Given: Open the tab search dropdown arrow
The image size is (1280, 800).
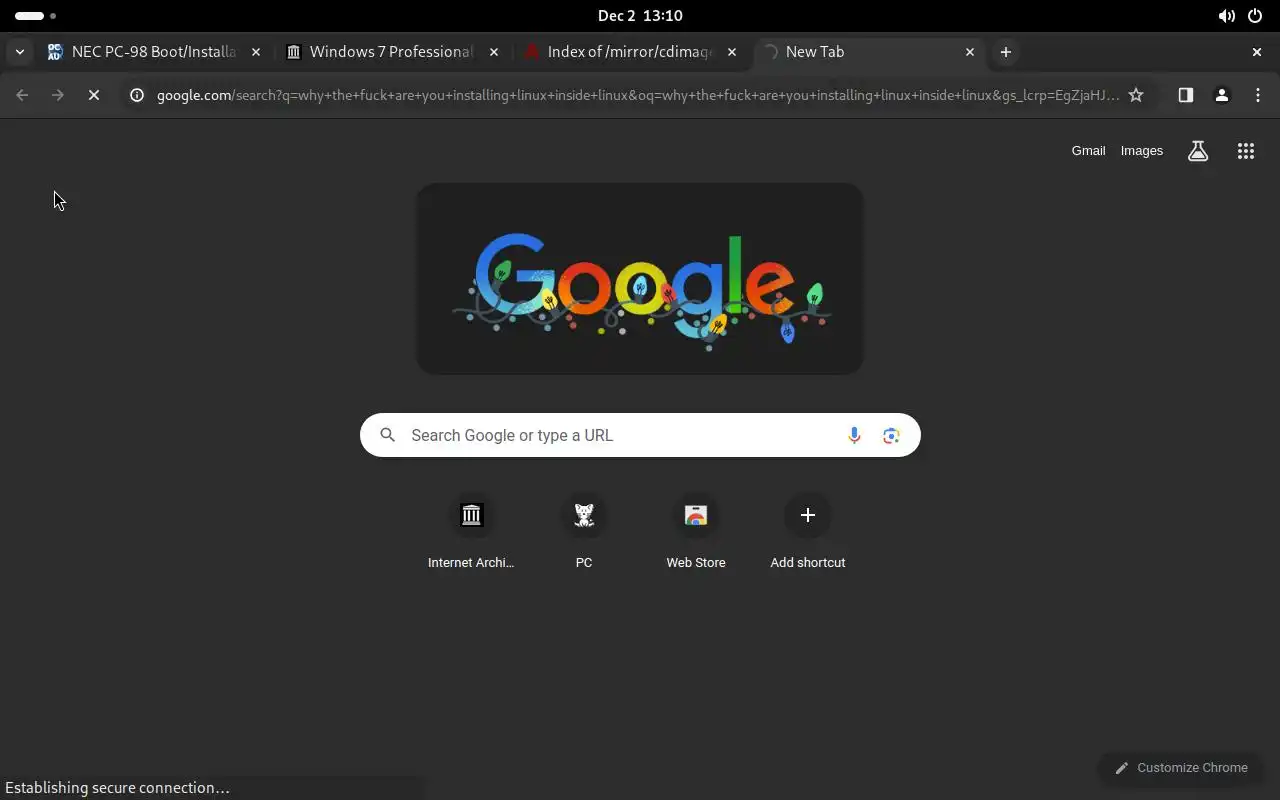Looking at the screenshot, I should (20, 52).
